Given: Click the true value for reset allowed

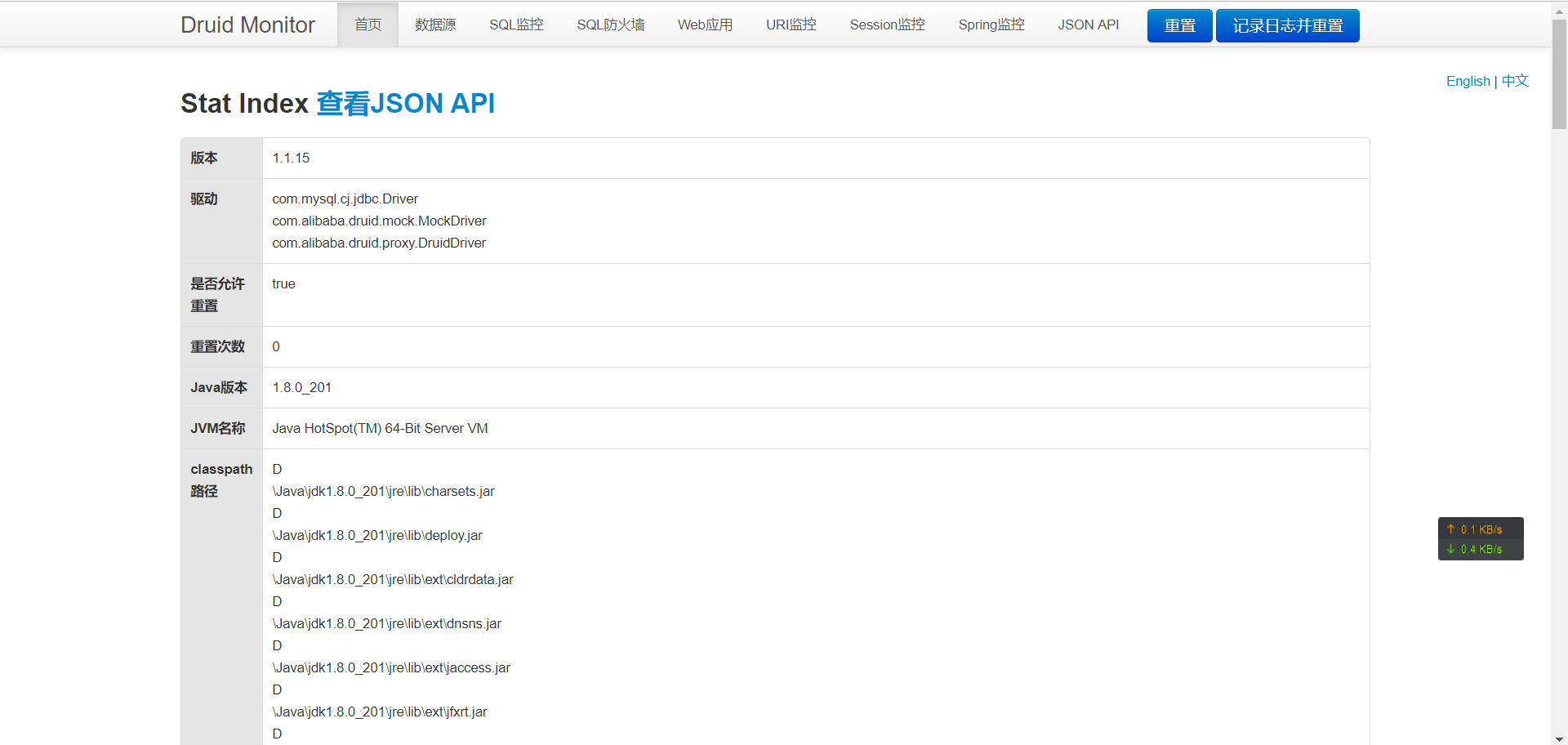Looking at the screenshot, I should tap(283, 283).
